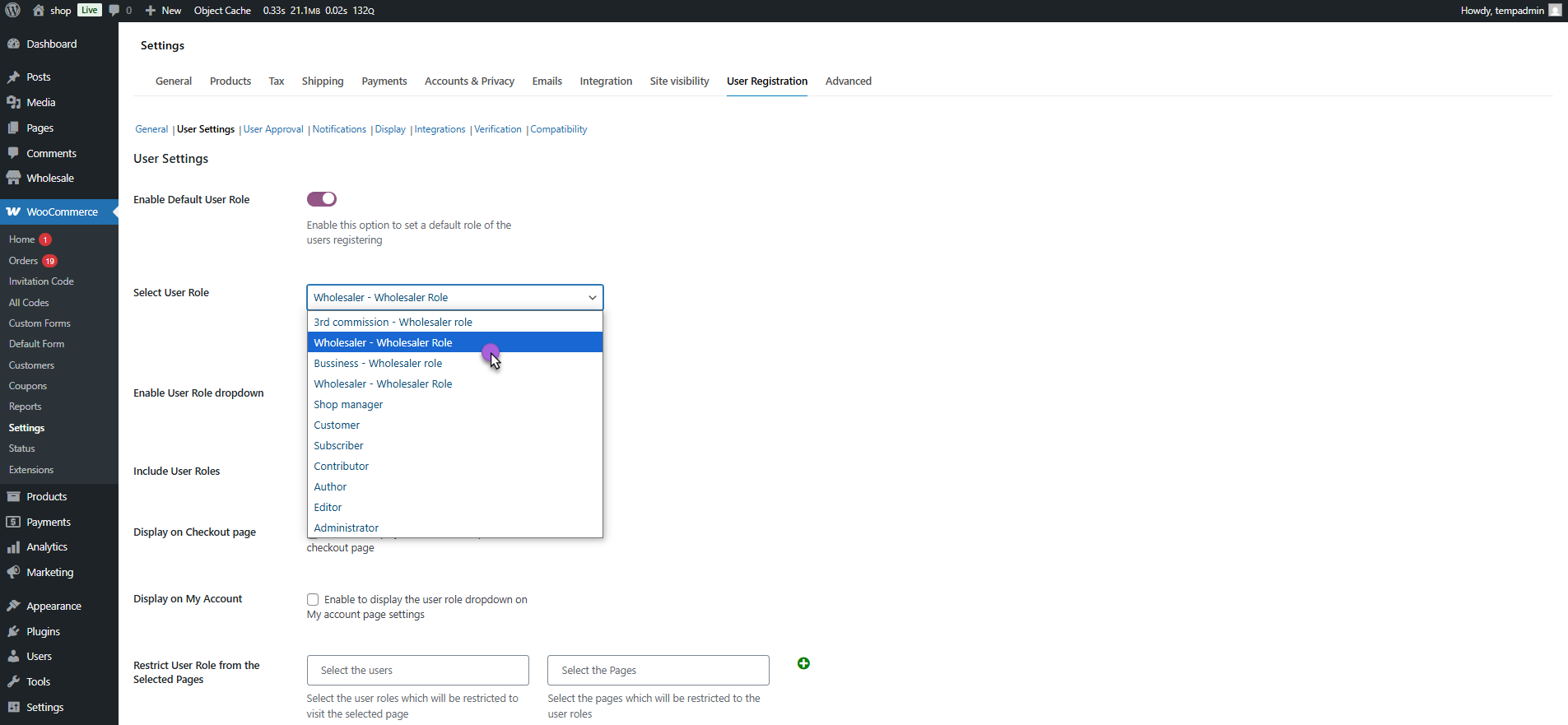Image resolution: width=1568 pixels, height=725 pixels.
Task: Click the WordPress logo icon
Action: pyautogui.click(x=12, y=11)
